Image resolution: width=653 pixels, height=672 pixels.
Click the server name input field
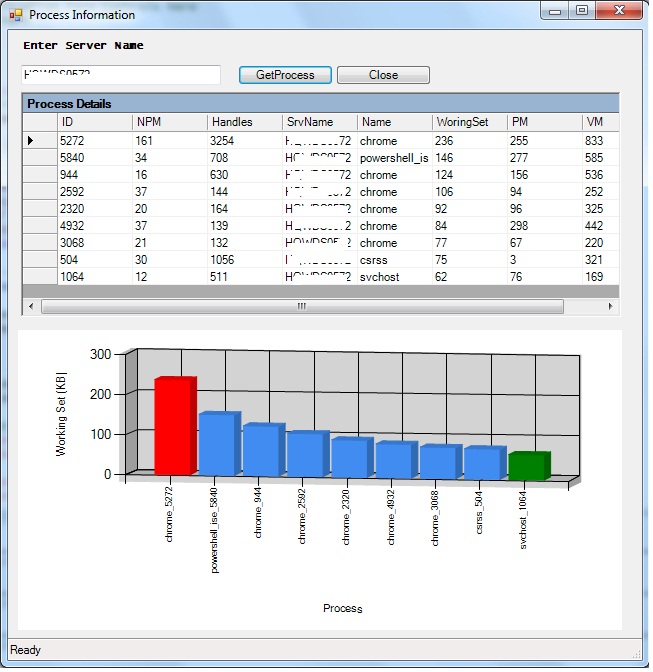(x=120, y=75)
